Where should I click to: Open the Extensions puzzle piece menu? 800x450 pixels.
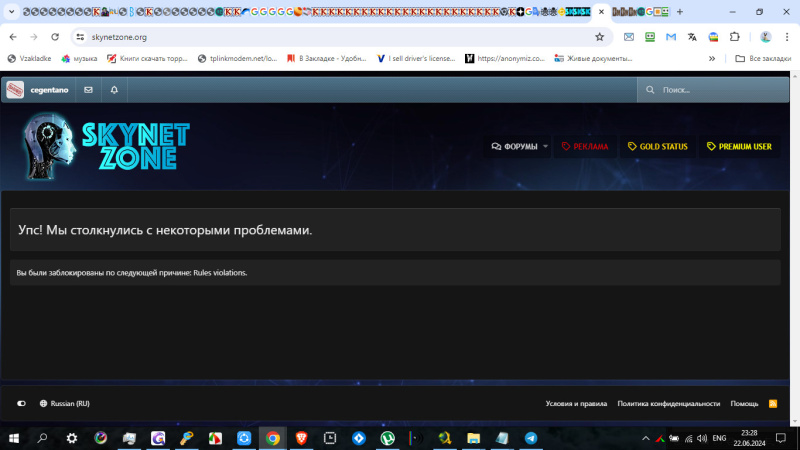coord(735,37)
